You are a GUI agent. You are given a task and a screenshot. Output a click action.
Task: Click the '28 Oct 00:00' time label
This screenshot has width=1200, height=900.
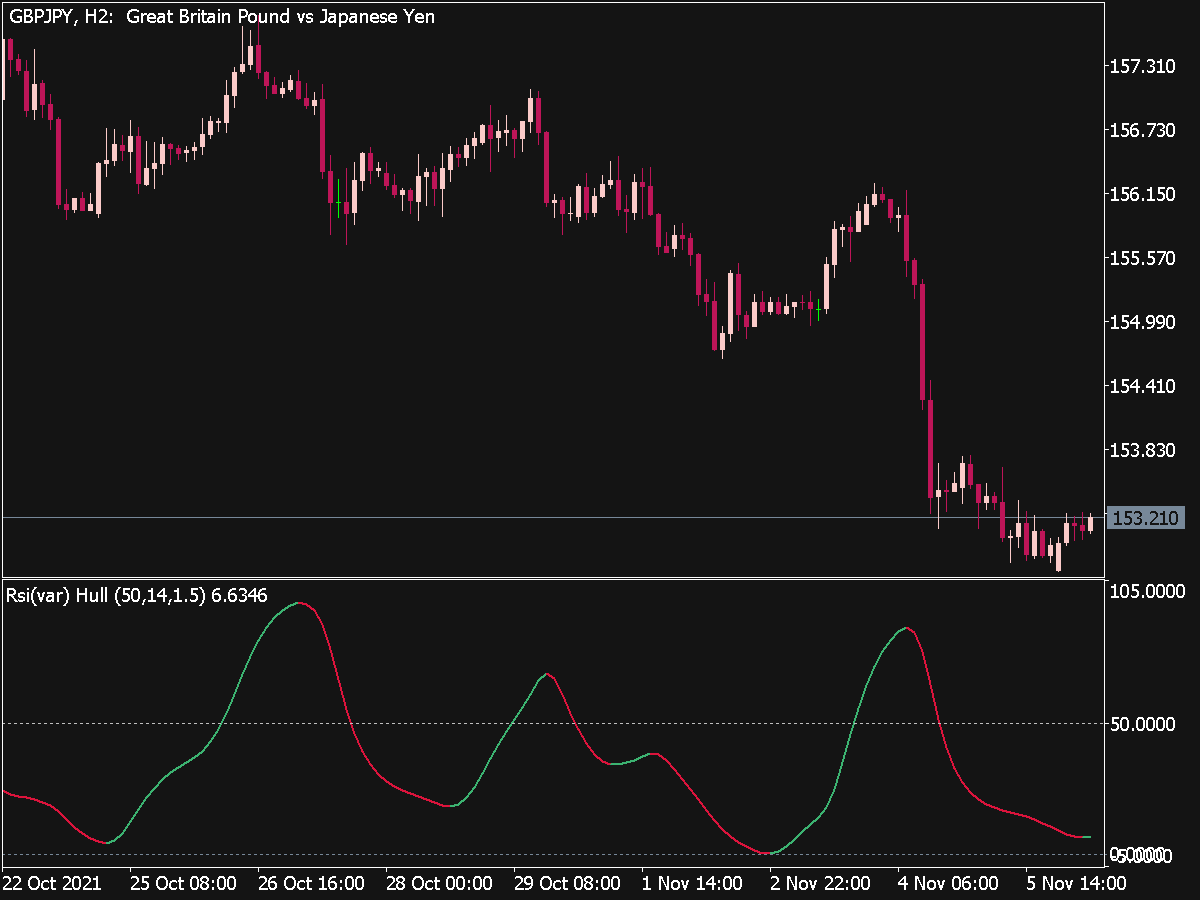coord(439,884)
